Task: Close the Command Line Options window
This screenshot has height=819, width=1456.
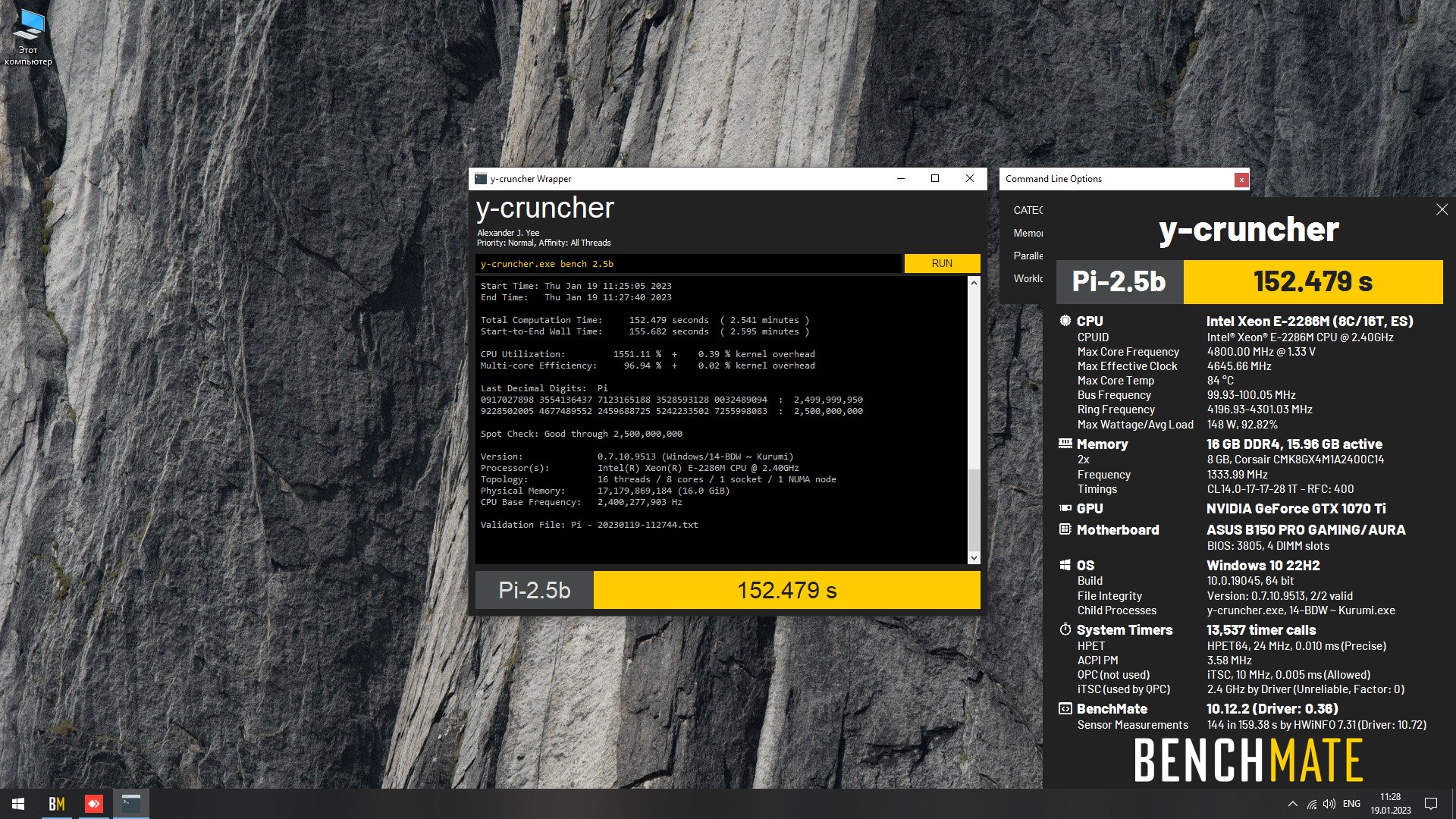Action: [1241, 180]
